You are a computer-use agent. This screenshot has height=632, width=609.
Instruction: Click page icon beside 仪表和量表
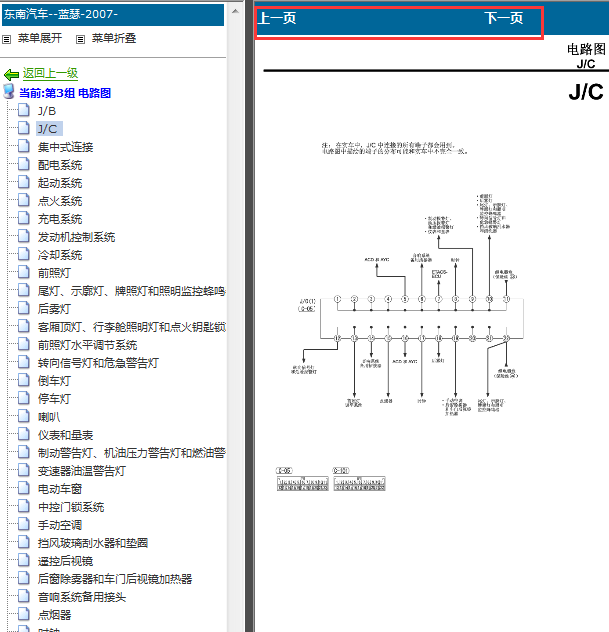24,434
